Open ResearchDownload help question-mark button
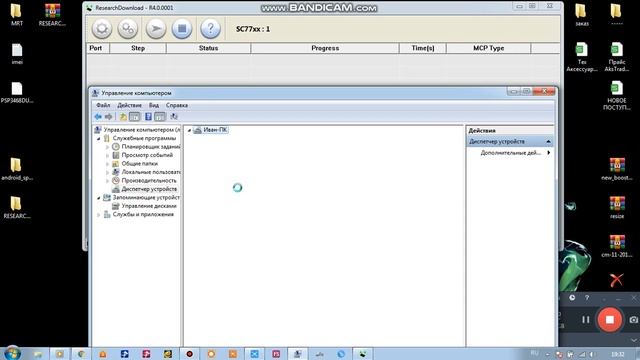 pos(210,29)
